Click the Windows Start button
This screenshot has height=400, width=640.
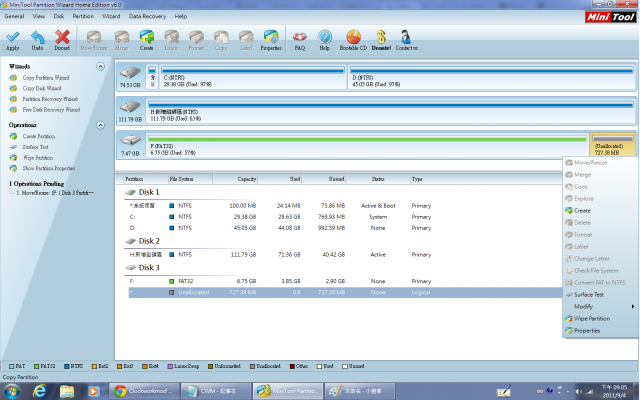[12, 391]
